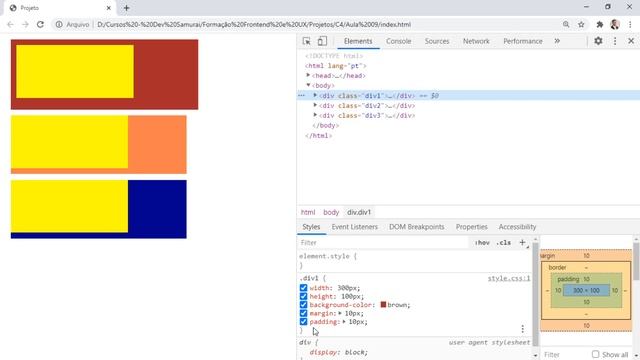Select the closing </body> tag row
Screen dimensions: 640x360
[325, 125]
